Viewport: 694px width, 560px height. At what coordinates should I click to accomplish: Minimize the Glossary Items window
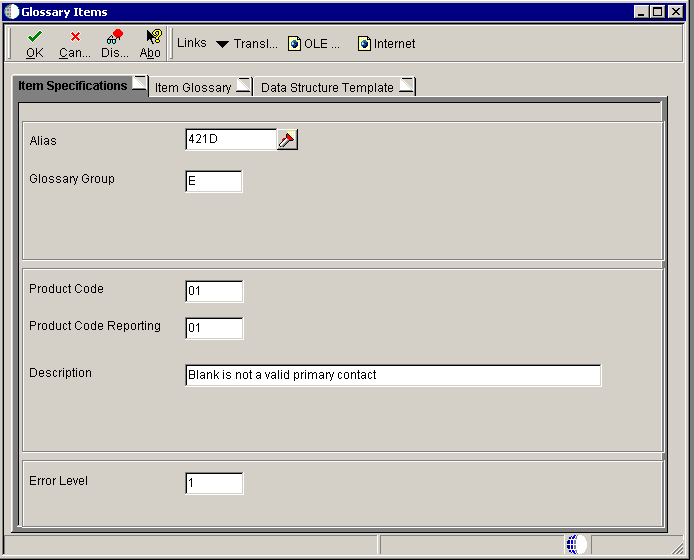pos(641,12)
